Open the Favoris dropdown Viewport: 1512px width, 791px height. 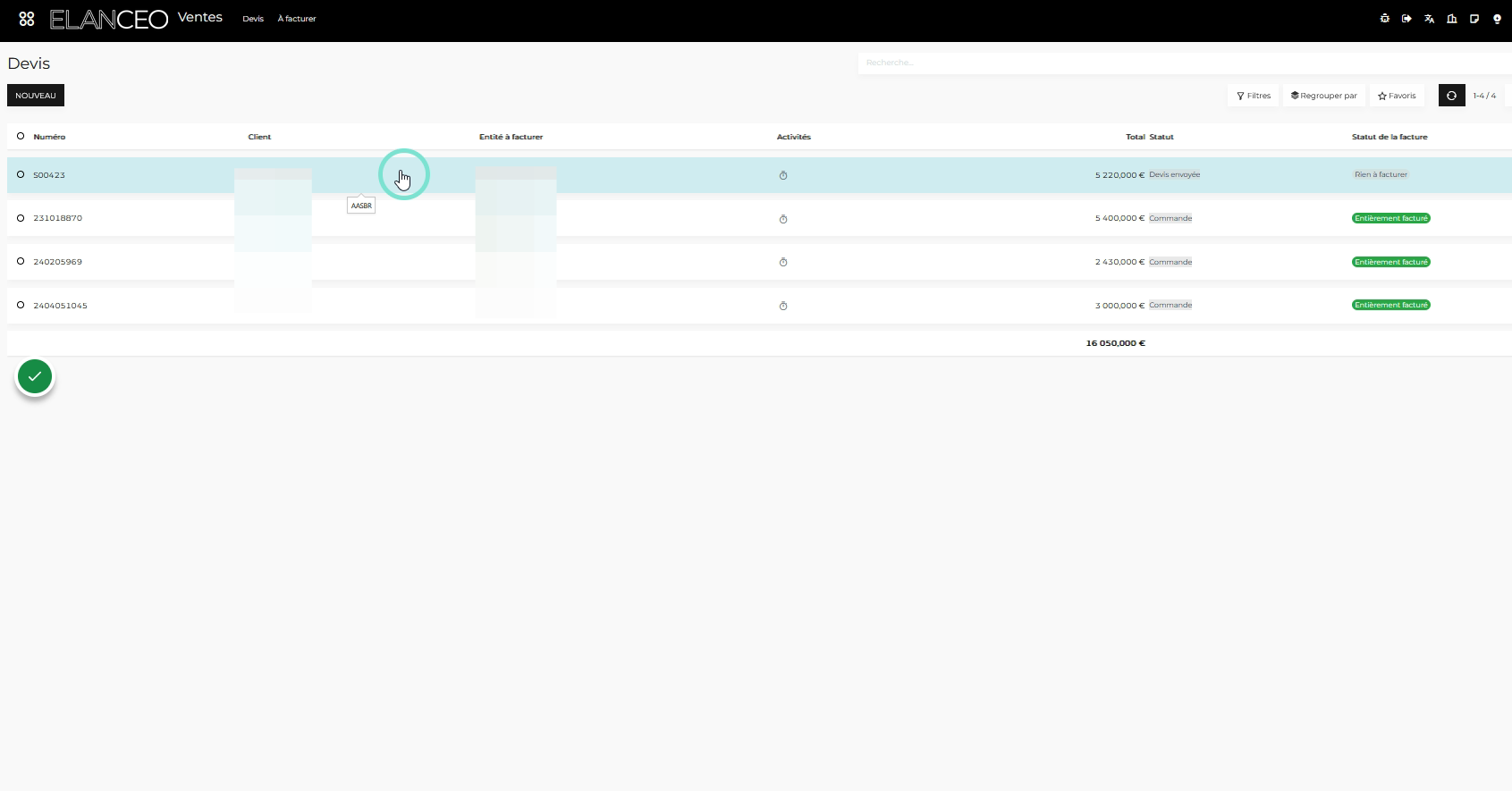1397,96
